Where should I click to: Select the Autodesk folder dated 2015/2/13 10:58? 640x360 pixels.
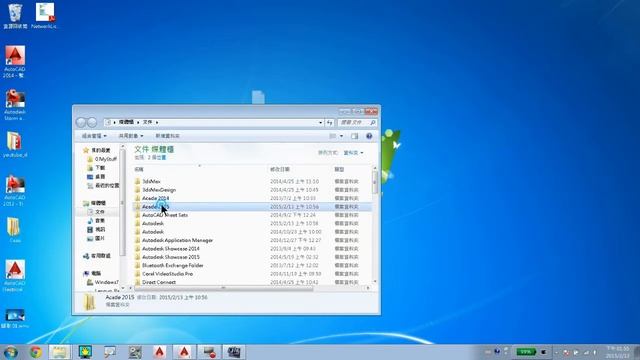pyautogui.click(x=252, y=224)
